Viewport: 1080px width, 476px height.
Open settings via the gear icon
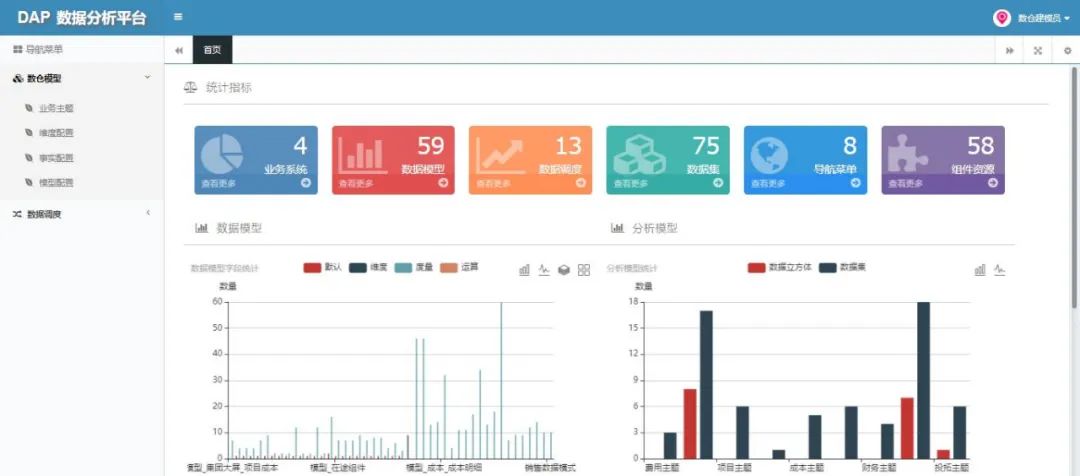(1068, 50)
